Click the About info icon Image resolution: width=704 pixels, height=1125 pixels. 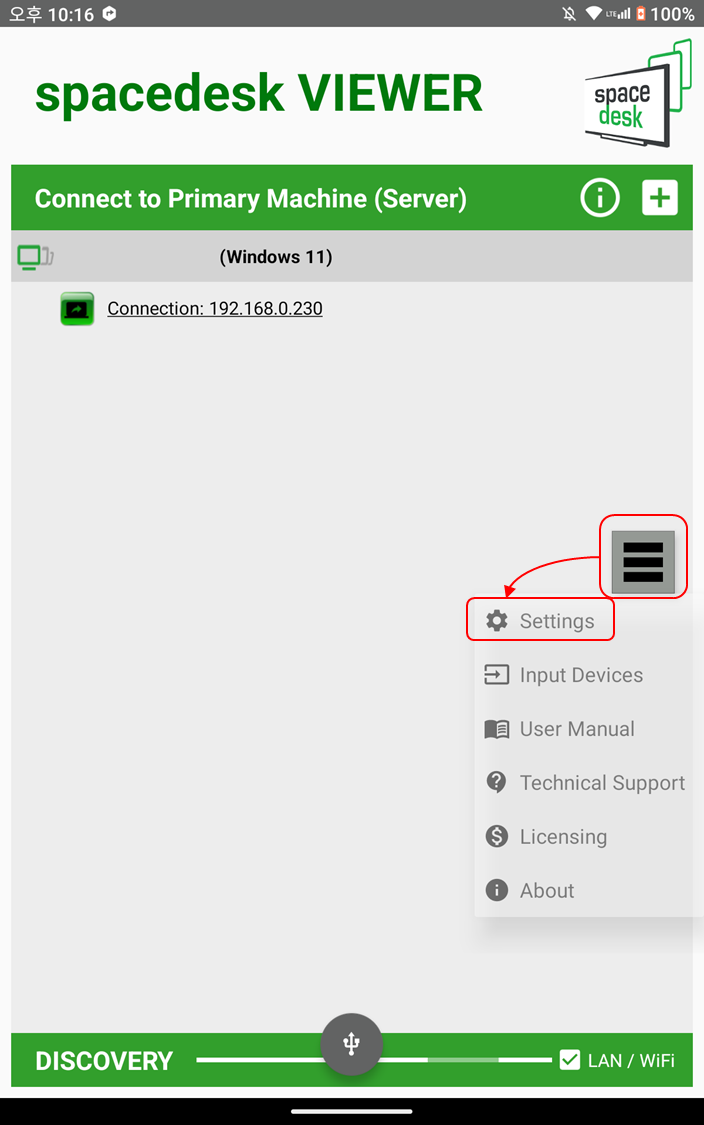(497, 890)
